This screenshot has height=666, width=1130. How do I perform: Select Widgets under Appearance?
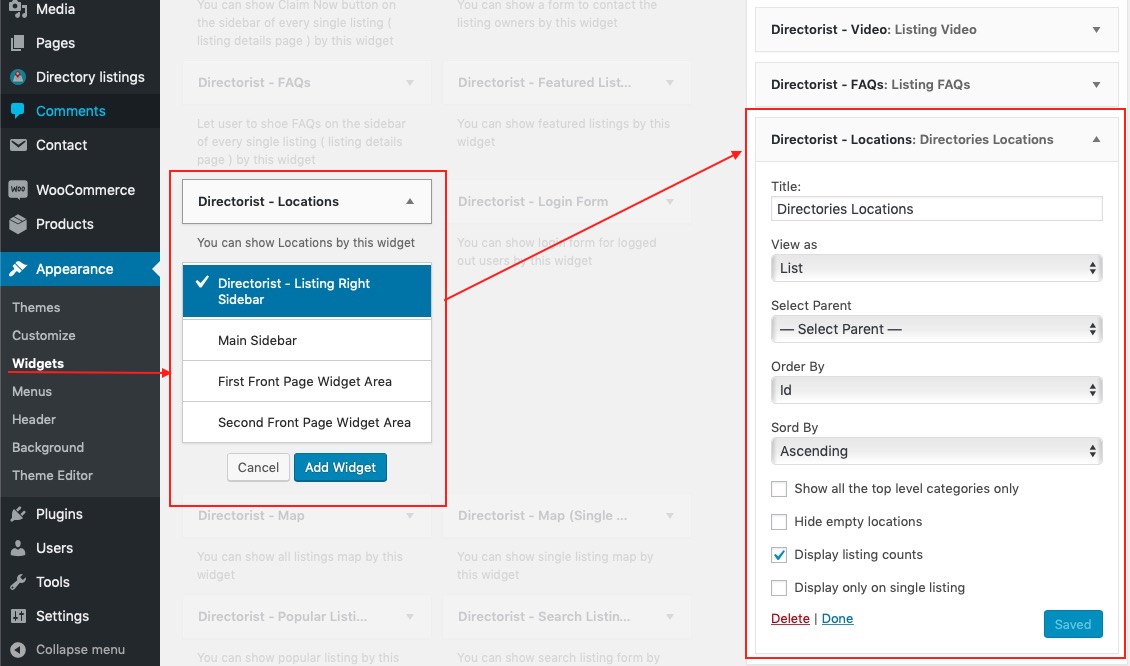pos(38,363)
